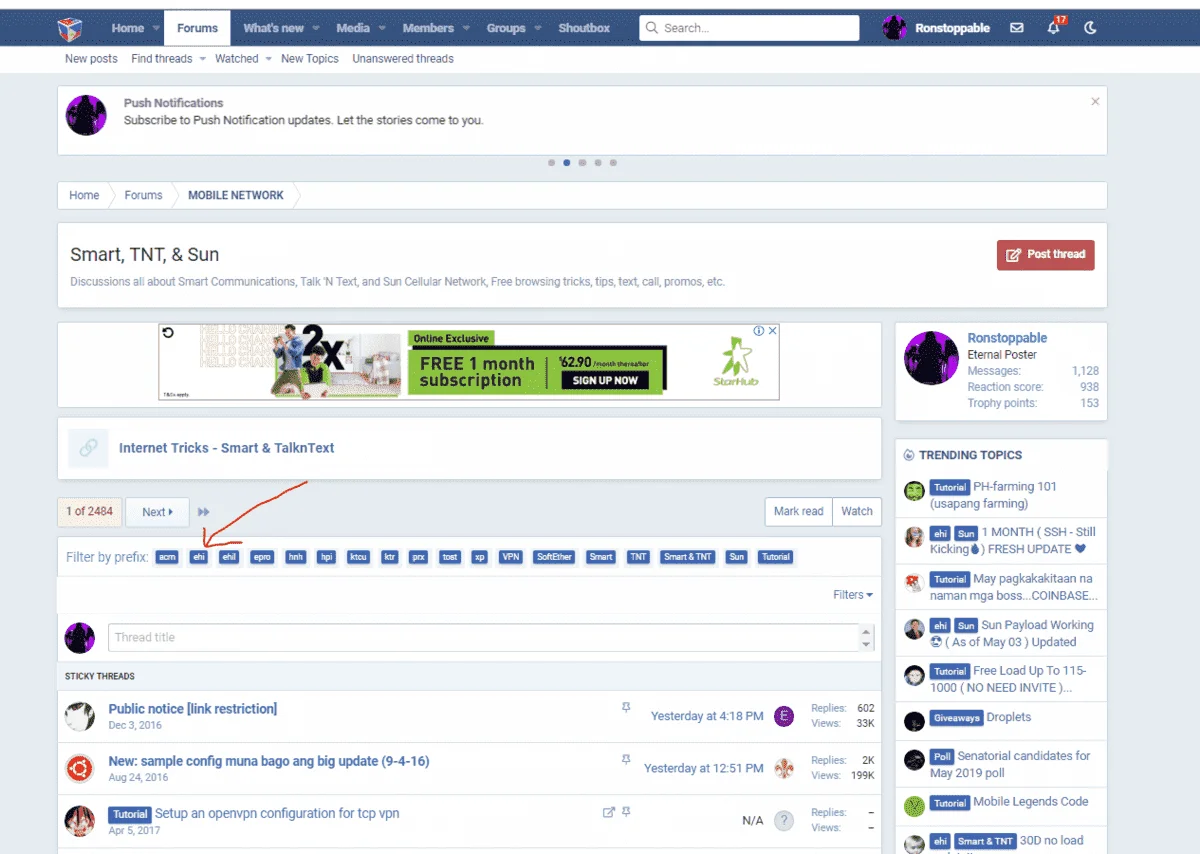Click SIGN UP NOW on StarHub ad
The height and width of the screenshot is (854, 1200).
[605, 381]
